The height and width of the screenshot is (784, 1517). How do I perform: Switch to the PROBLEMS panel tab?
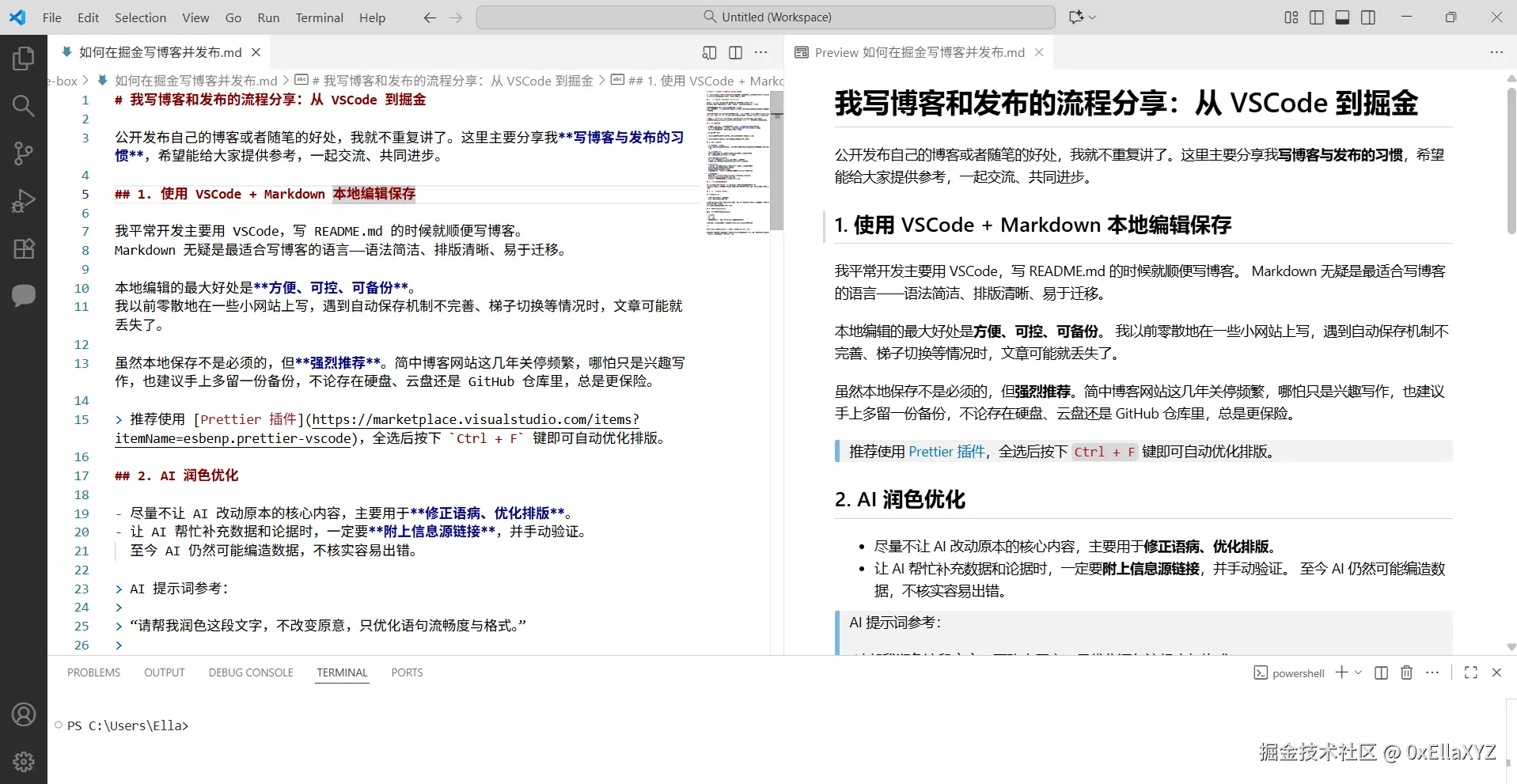(x=94, y=672)
